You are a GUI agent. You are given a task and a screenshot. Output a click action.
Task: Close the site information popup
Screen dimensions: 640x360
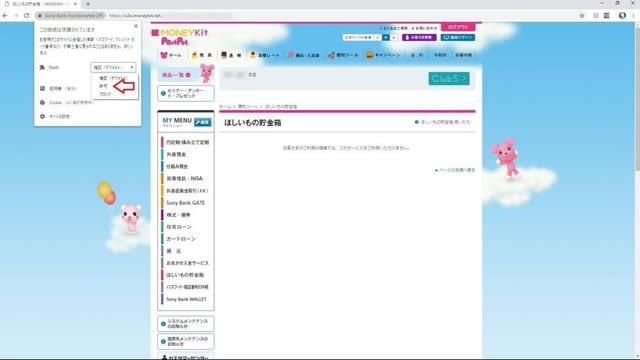click(x=136, y=26)
